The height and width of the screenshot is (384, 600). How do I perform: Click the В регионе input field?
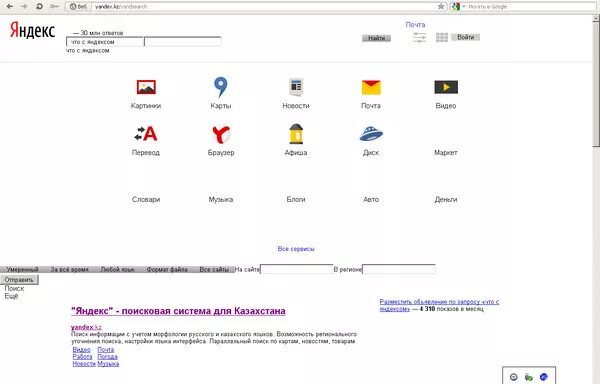(x=399, y=269)
